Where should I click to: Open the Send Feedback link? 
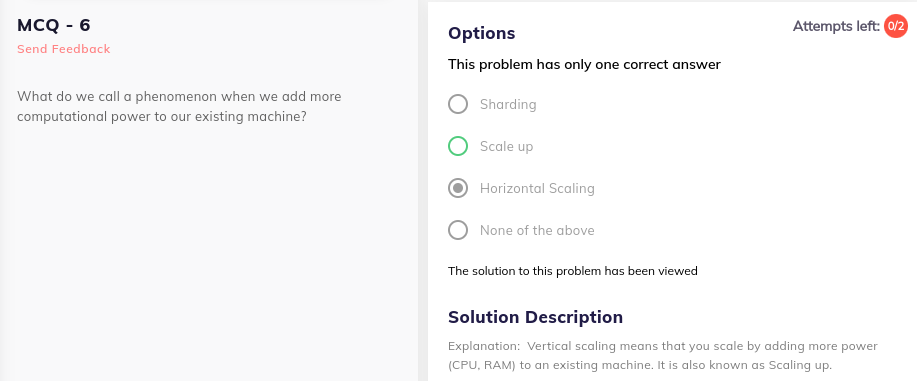(64, 49)
